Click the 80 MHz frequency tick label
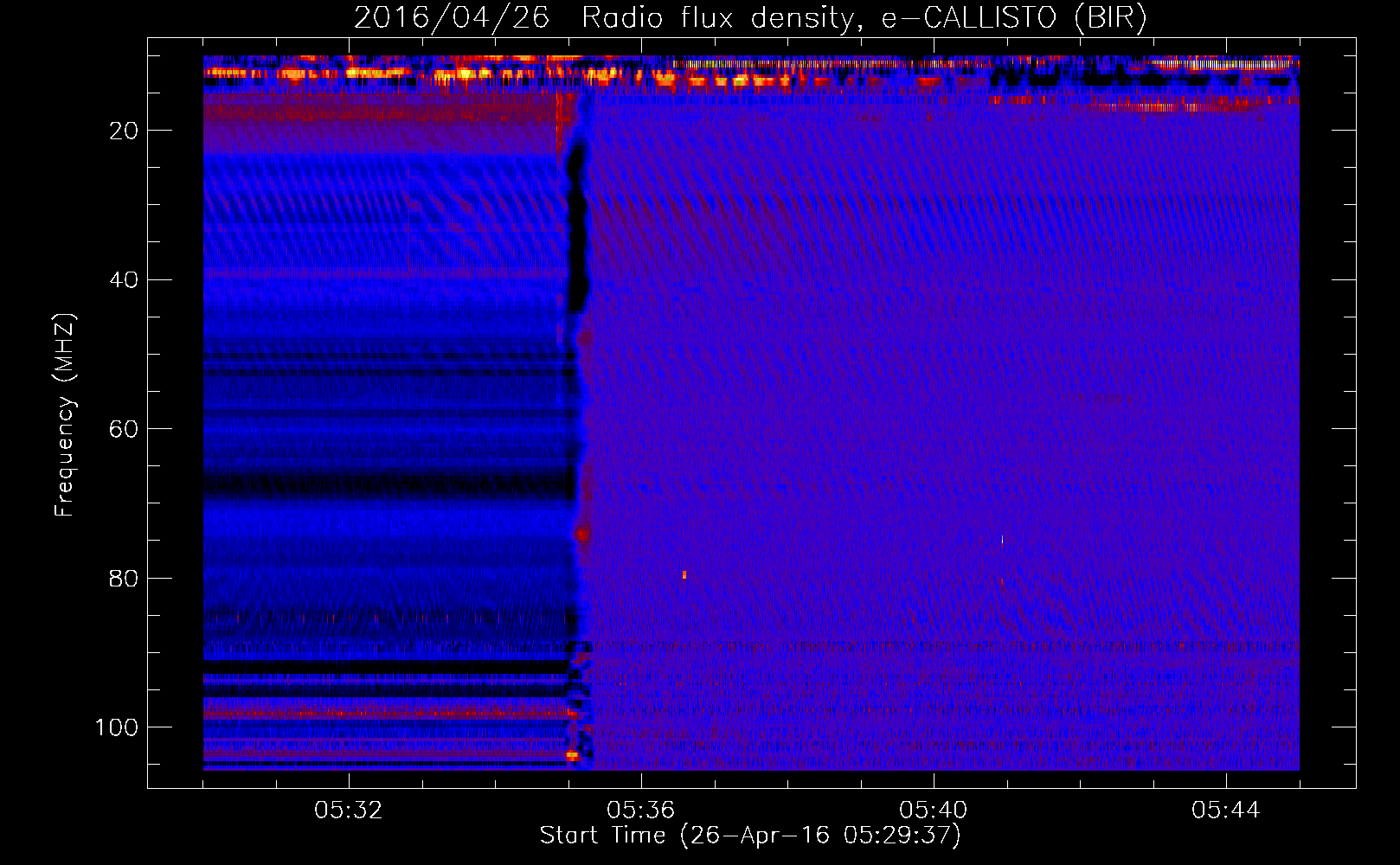 click(x=125, y=578)
